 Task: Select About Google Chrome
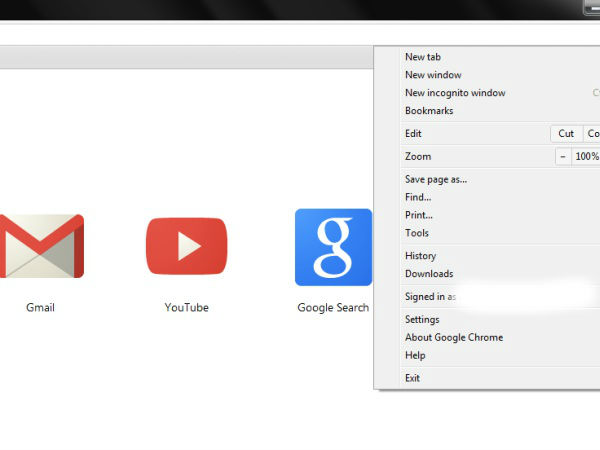pos(454,338)
